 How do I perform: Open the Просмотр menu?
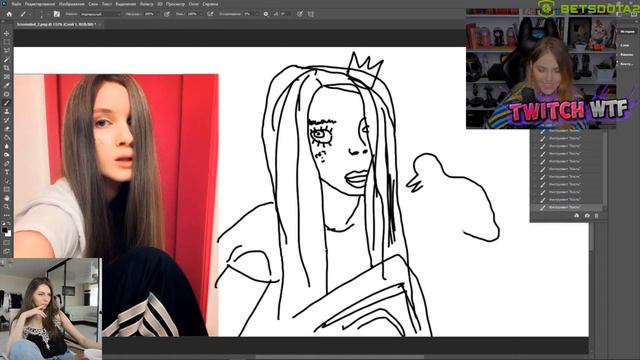coord(175,4)
